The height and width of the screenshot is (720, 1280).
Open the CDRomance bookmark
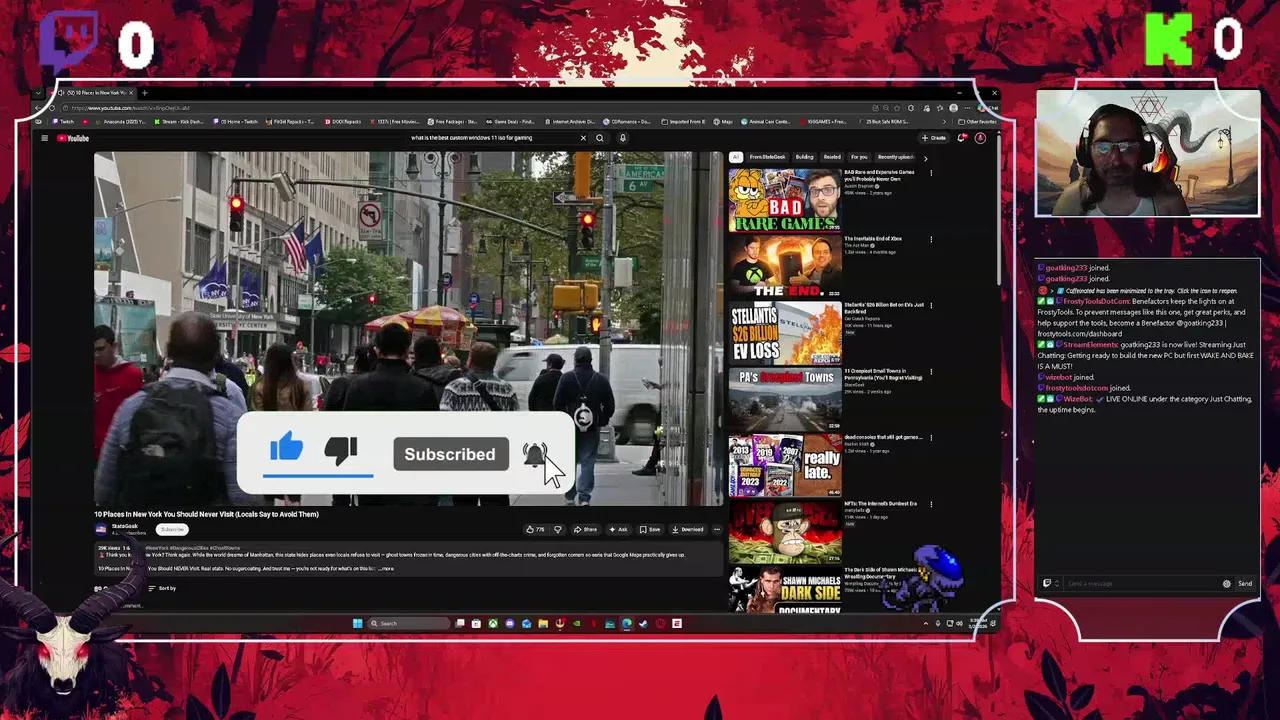coord(627,121)
